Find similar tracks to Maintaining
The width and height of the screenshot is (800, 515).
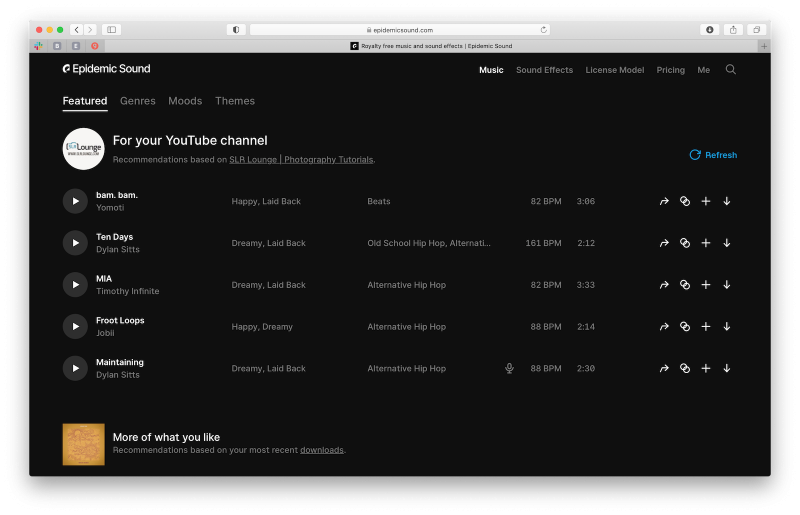click(x=685, y=369)
